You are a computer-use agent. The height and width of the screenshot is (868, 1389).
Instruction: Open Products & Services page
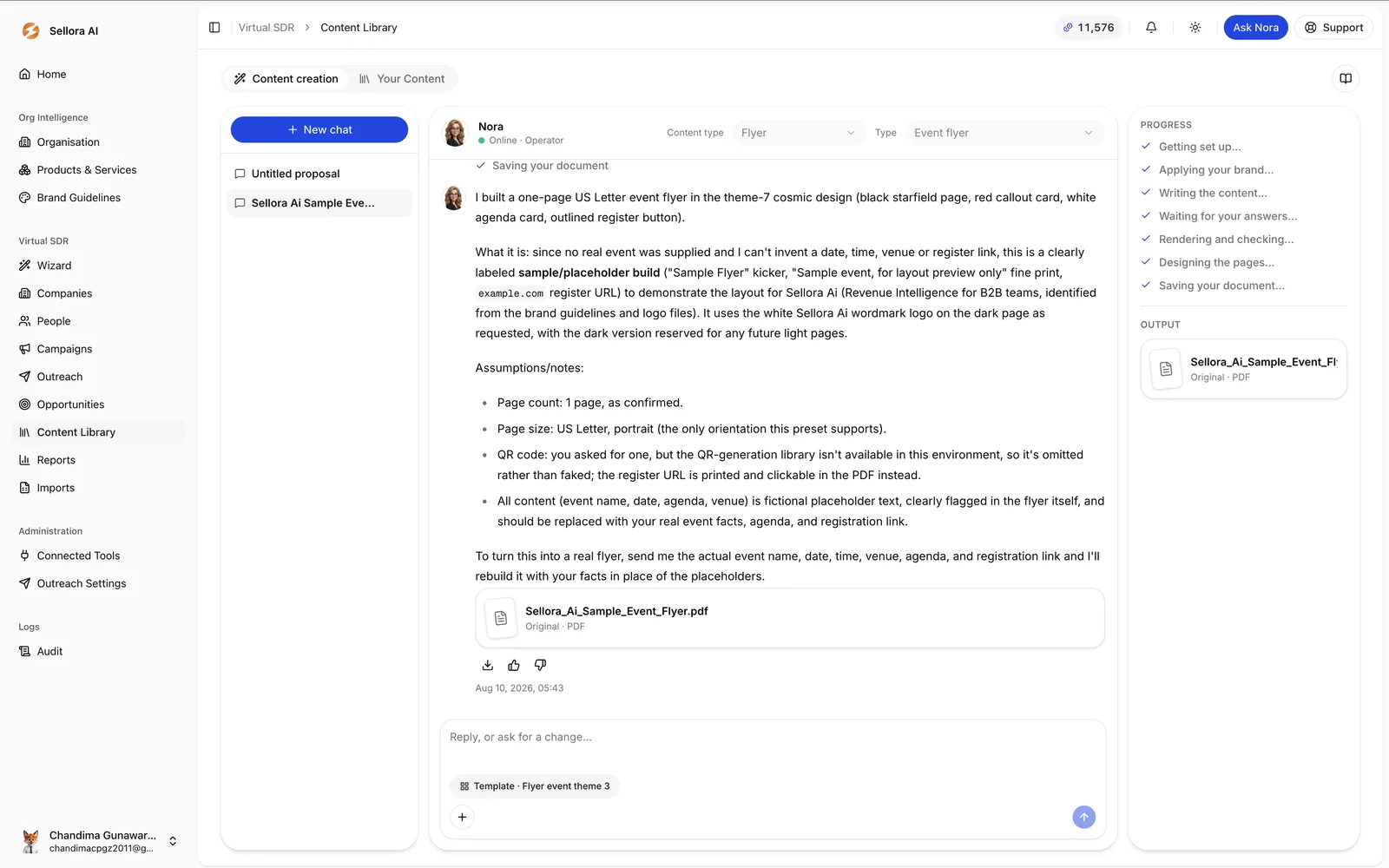[x=99, y=170]
